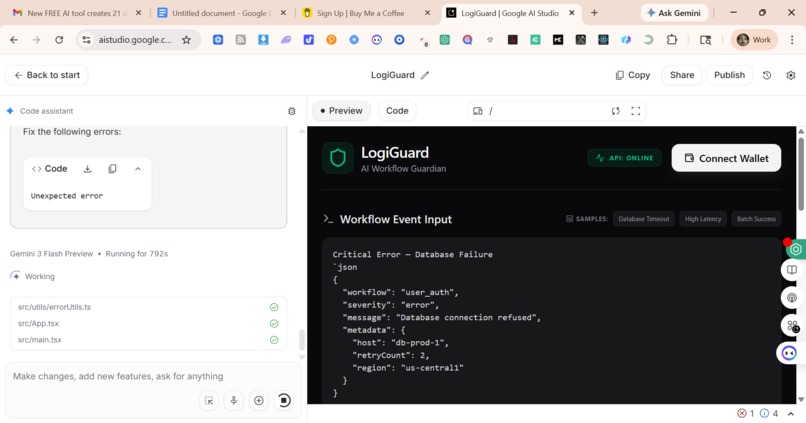The width and height of the screenshot is (806, 423).
Task: Click Gemini 3 Flash Preview label
Action: coord(51,253)
